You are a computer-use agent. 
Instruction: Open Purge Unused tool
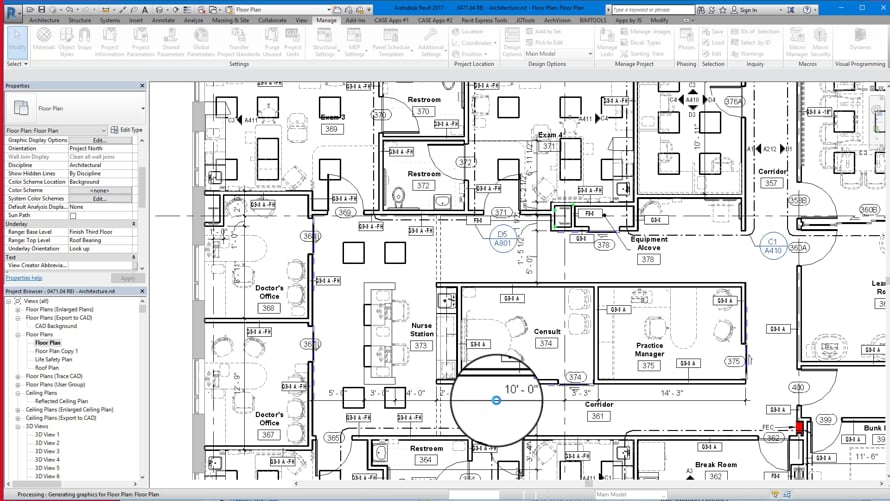pyautogui.click(x=272, y=41)
